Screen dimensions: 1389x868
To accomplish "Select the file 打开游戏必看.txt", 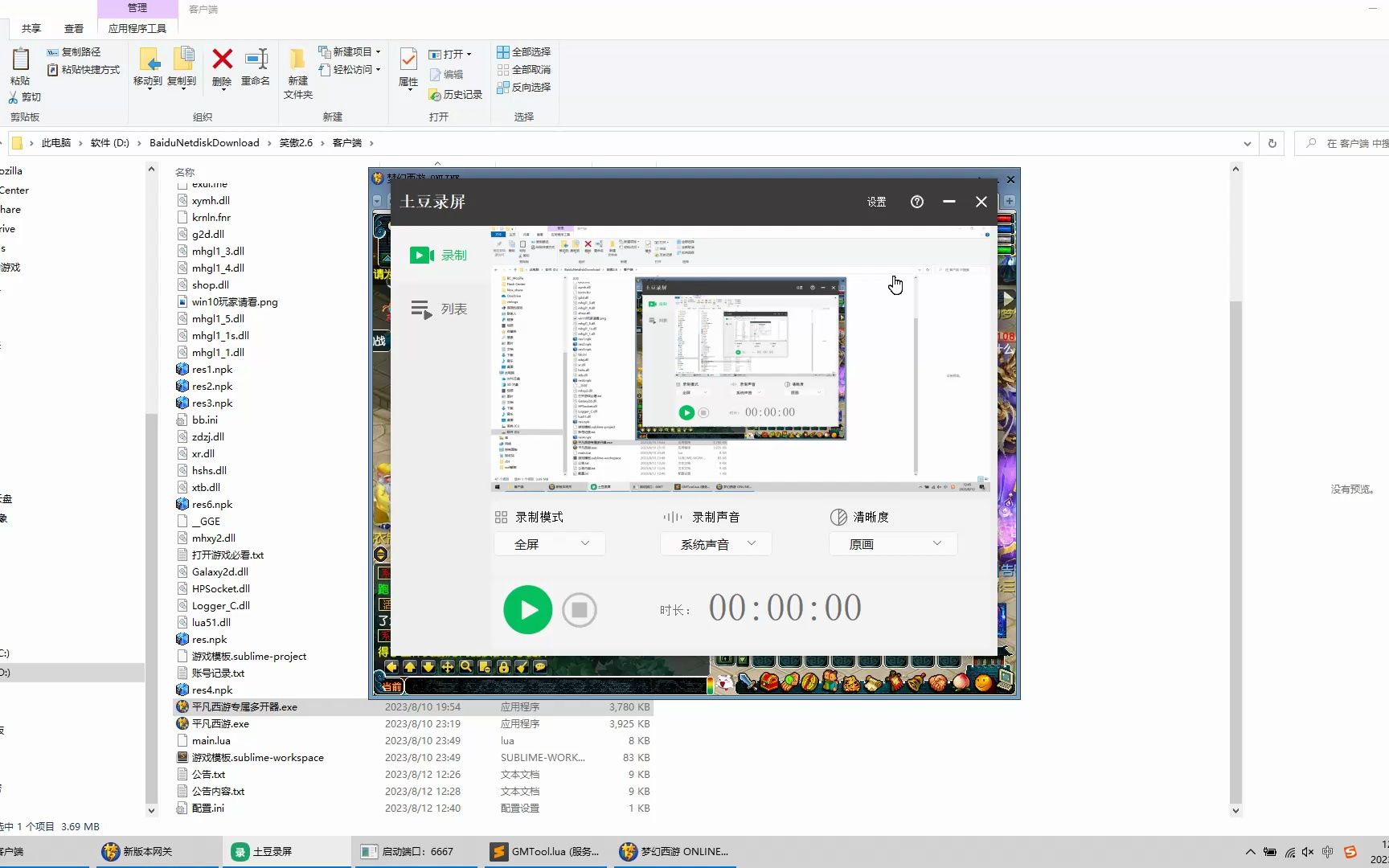I will pyautogui.click(x=227, y=555).
